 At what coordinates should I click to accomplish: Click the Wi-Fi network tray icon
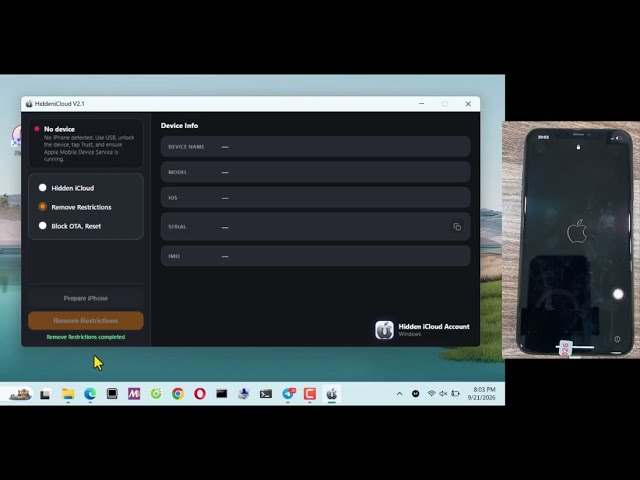coord(431,393)
